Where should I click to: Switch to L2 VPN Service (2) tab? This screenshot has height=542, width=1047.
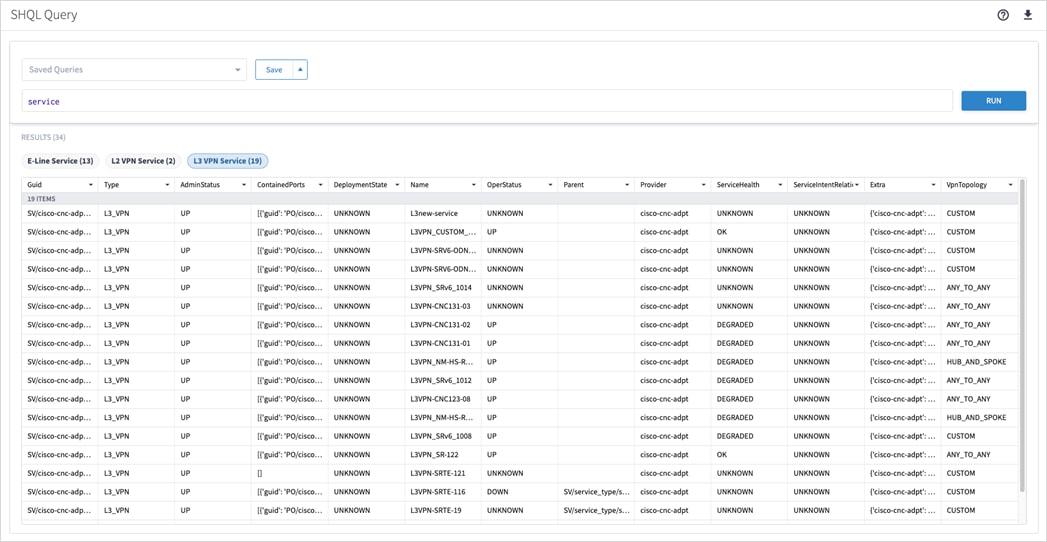click(143, 161)
